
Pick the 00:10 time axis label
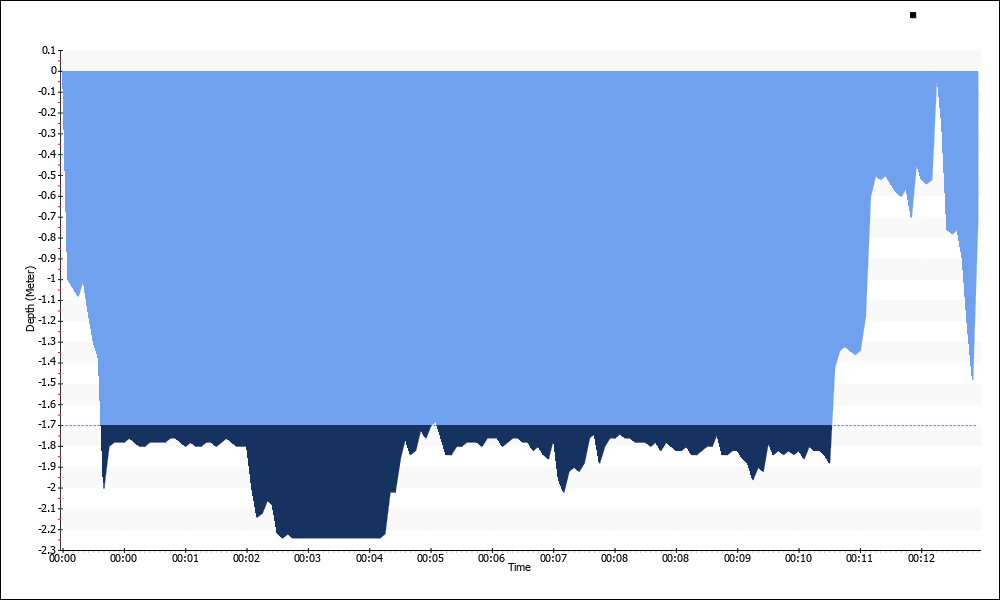798,559
